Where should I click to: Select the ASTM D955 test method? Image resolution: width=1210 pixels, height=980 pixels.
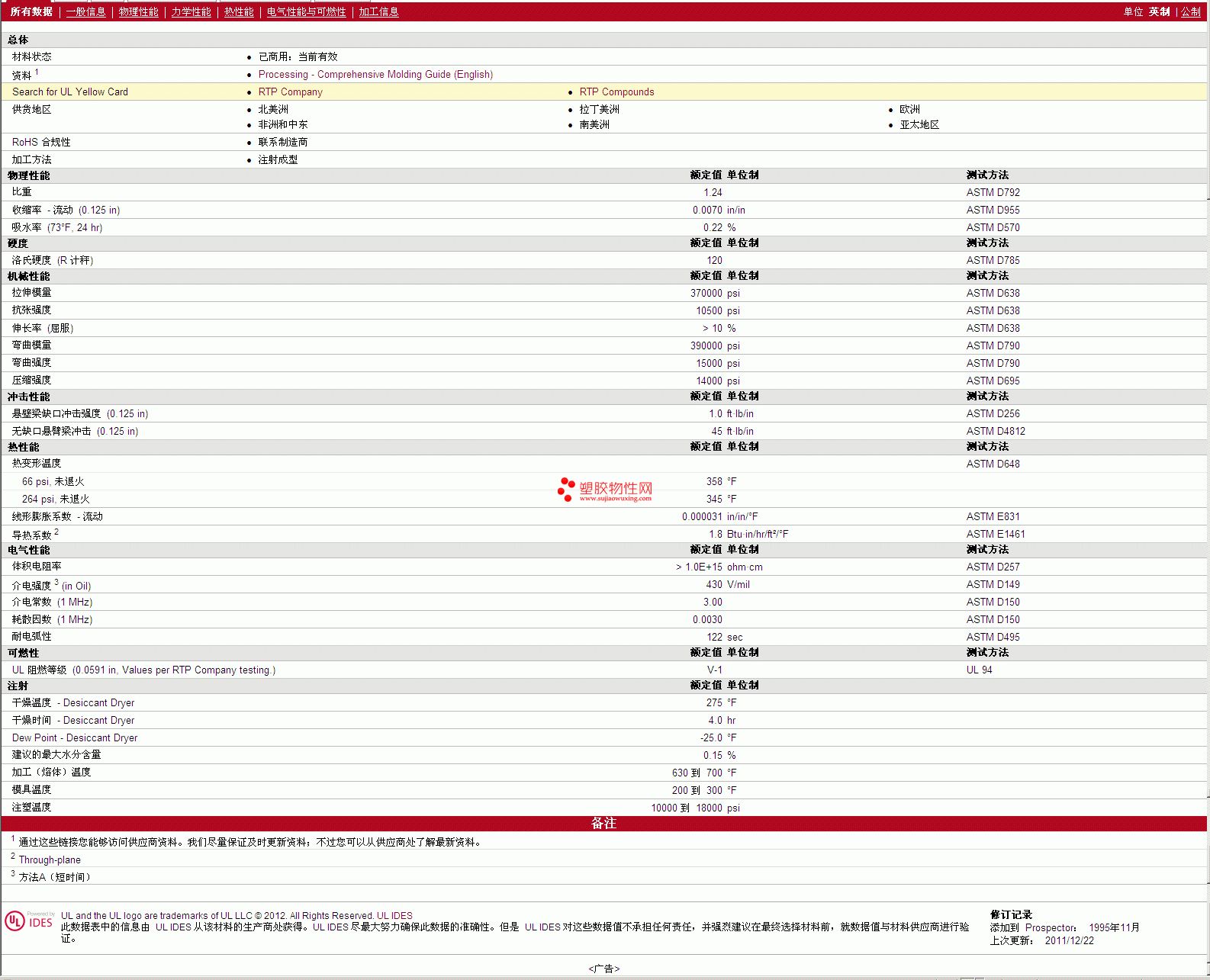point(993,210)
